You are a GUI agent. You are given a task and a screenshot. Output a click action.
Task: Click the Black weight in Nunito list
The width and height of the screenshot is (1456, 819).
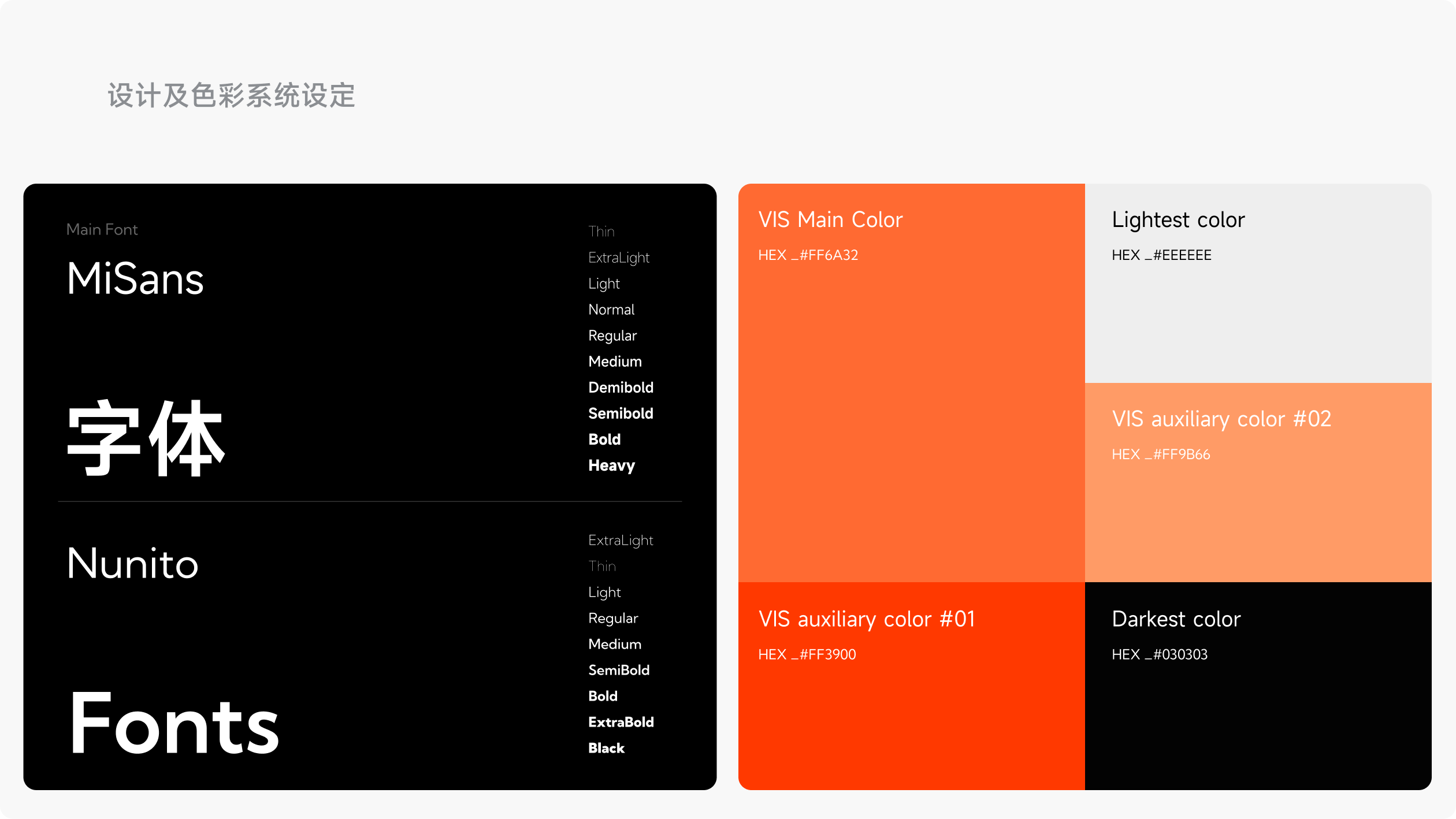tap(606, 748)
